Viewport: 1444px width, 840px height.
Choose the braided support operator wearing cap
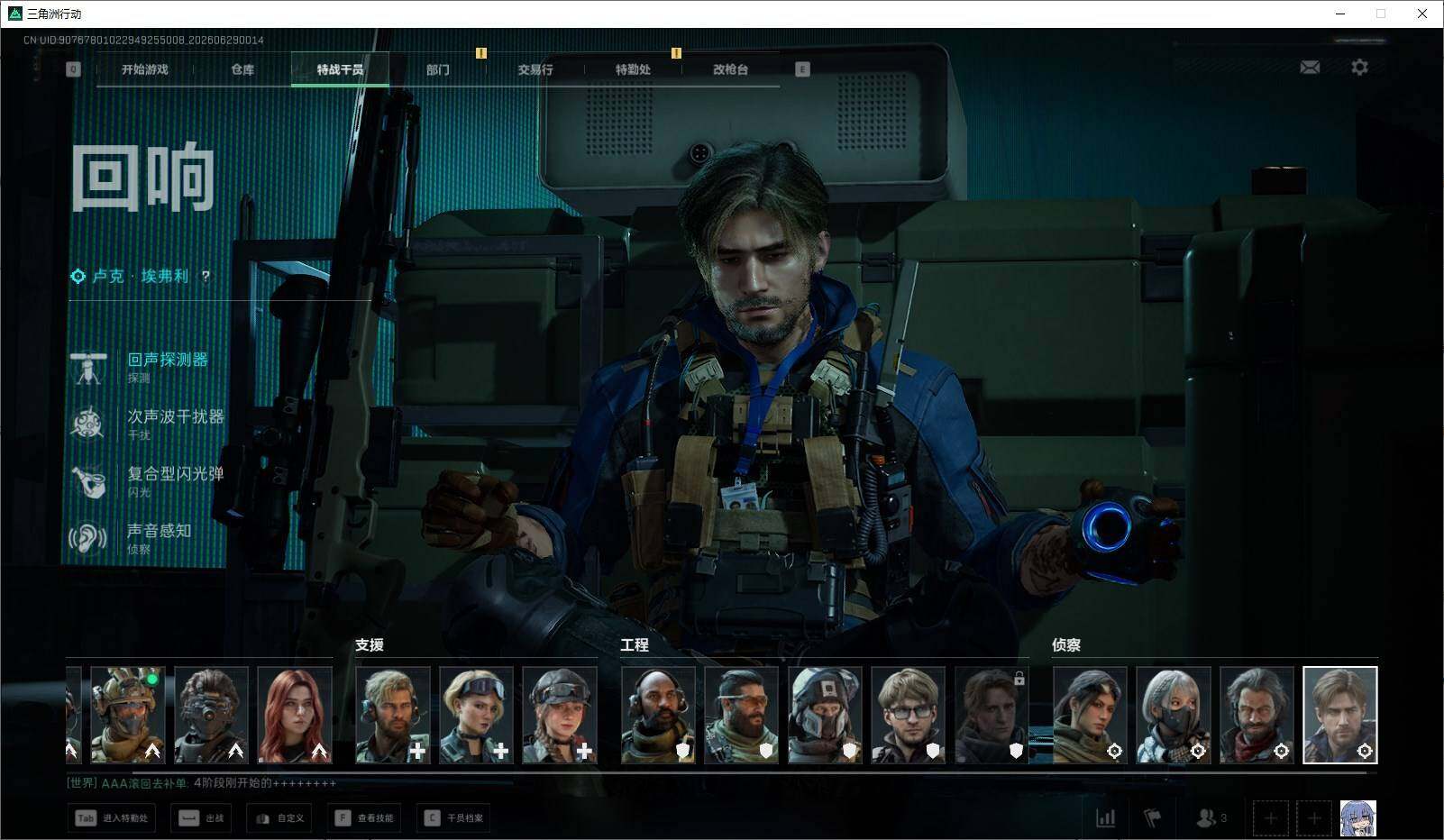560,716
